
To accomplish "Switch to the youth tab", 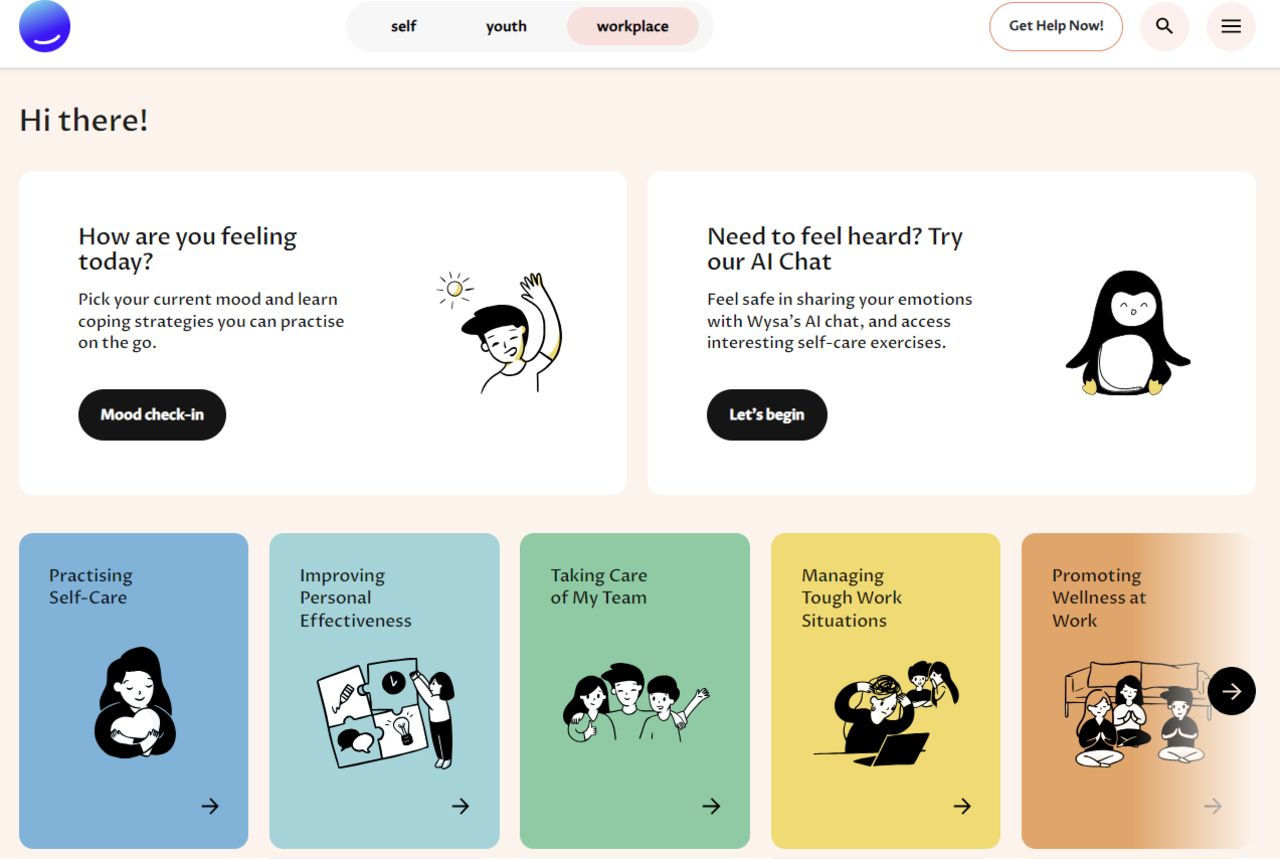I will 506,27.
